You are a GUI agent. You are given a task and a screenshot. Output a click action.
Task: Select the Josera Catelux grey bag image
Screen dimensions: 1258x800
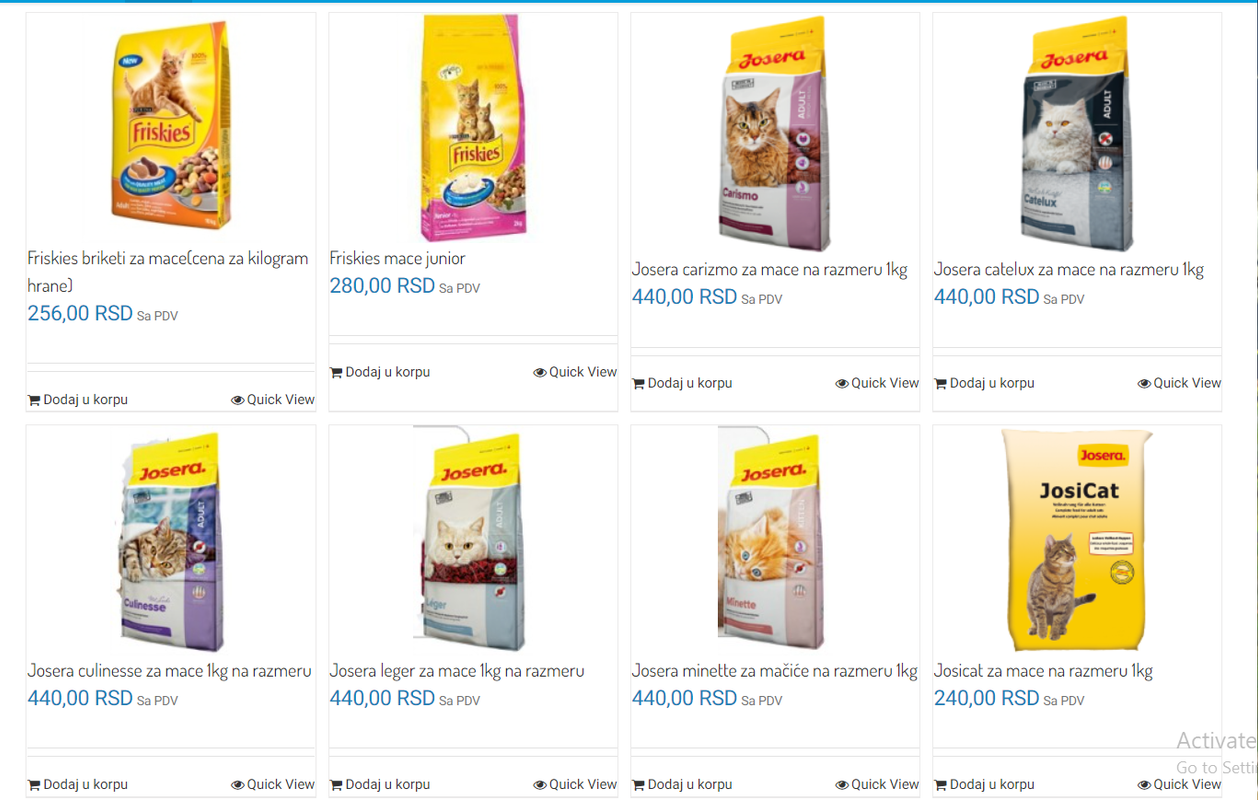[1077, 133]
